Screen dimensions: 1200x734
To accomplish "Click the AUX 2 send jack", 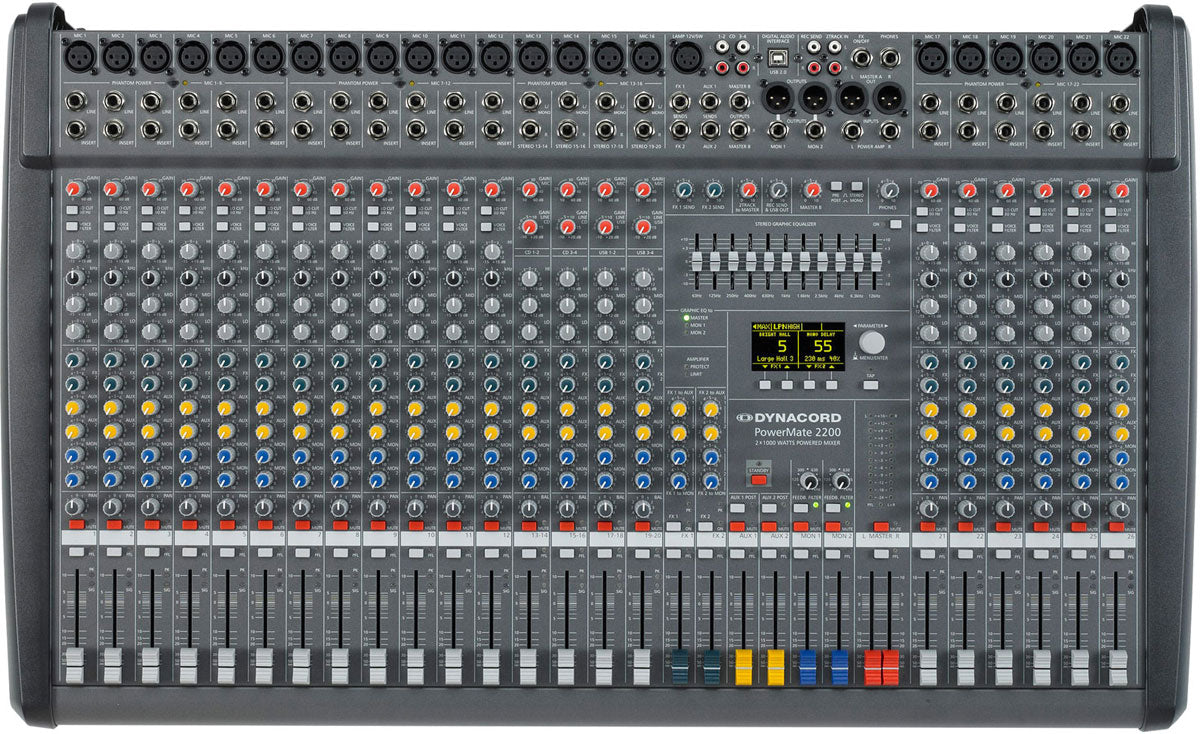I will [x=710, y=130].
